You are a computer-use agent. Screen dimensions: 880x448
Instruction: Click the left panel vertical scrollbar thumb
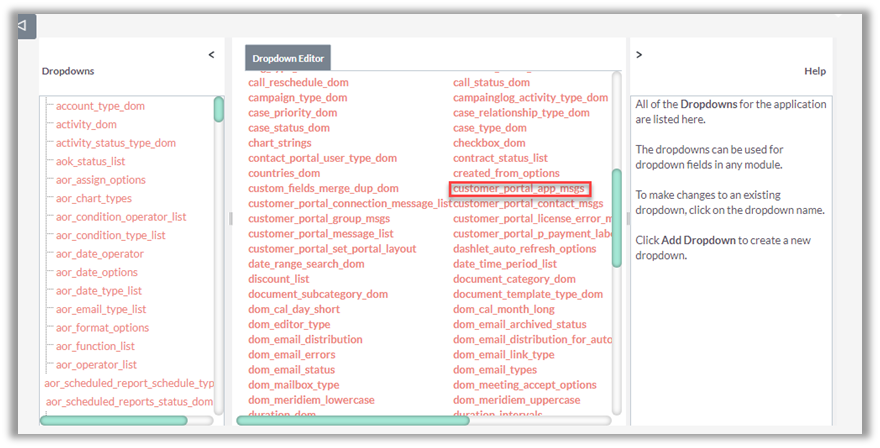tap(219, 110)
